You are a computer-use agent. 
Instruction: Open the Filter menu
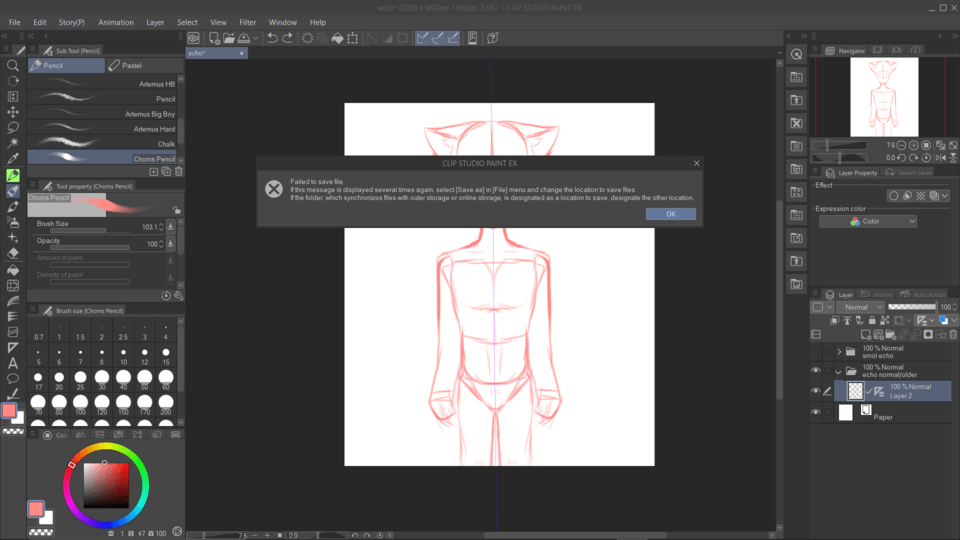[x=247, y=22]
